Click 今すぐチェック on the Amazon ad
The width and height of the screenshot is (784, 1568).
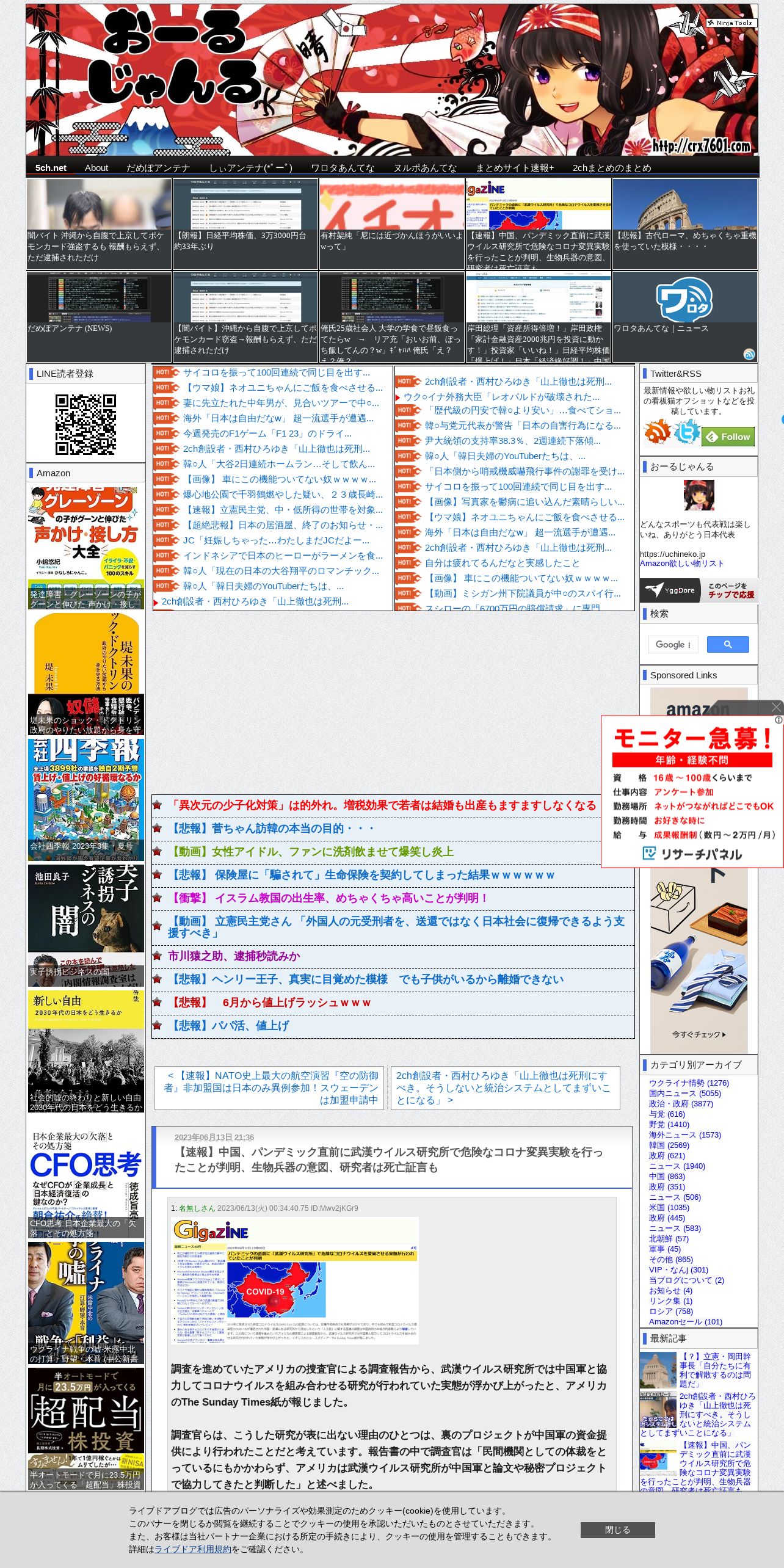pyautogui.click(x=699, y=1034)
